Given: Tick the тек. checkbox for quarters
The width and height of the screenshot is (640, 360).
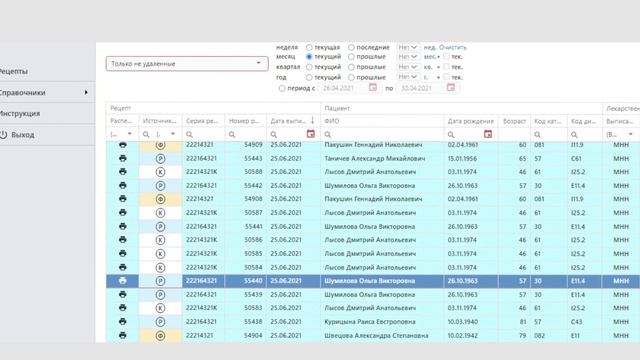Looking at the screenshot, I should [447, 67].
